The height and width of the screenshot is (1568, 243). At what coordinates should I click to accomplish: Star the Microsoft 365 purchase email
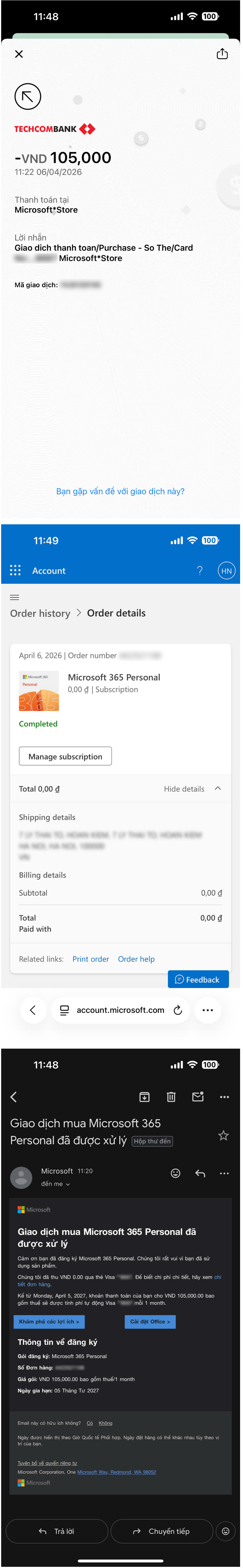tap(224, 1135)
